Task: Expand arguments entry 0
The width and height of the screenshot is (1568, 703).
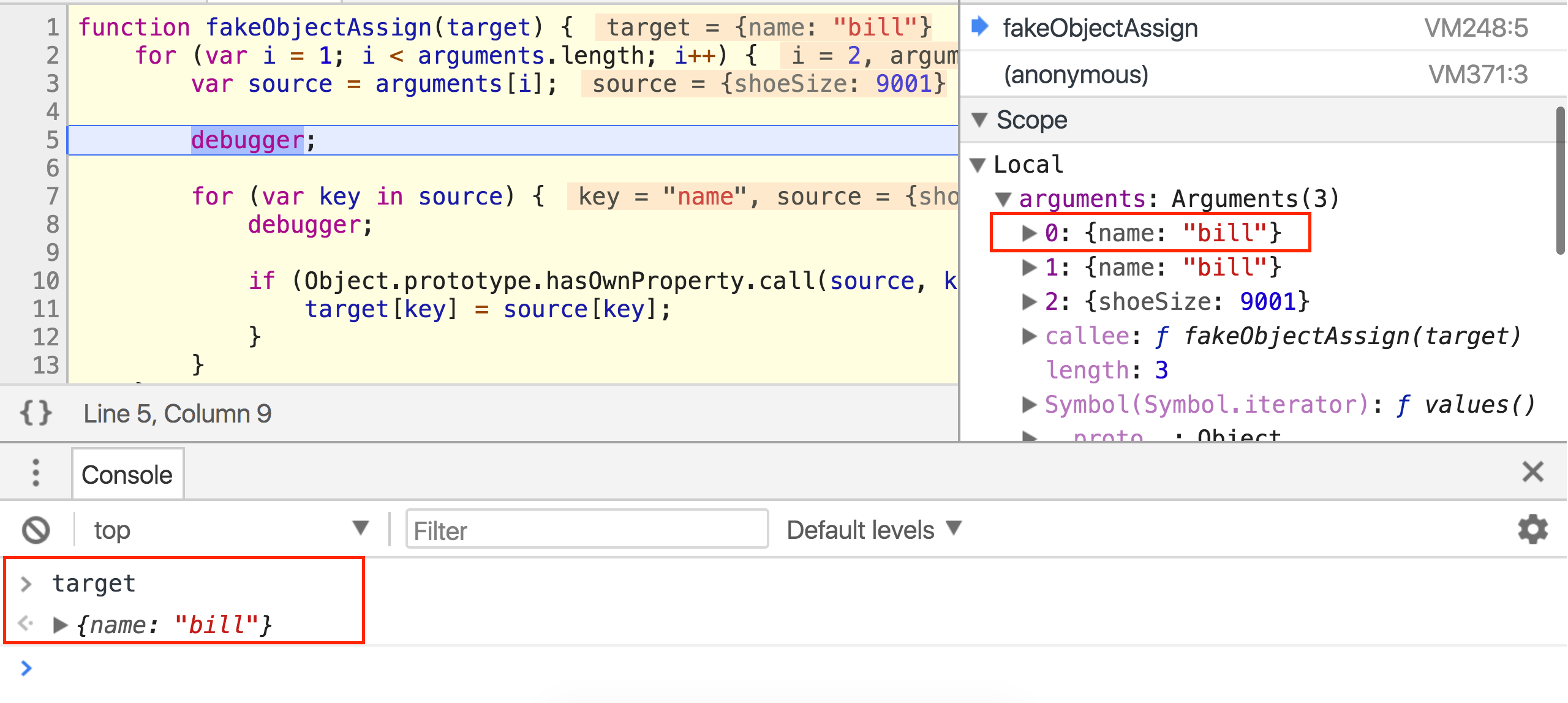Action: (x=1030, y=233)
